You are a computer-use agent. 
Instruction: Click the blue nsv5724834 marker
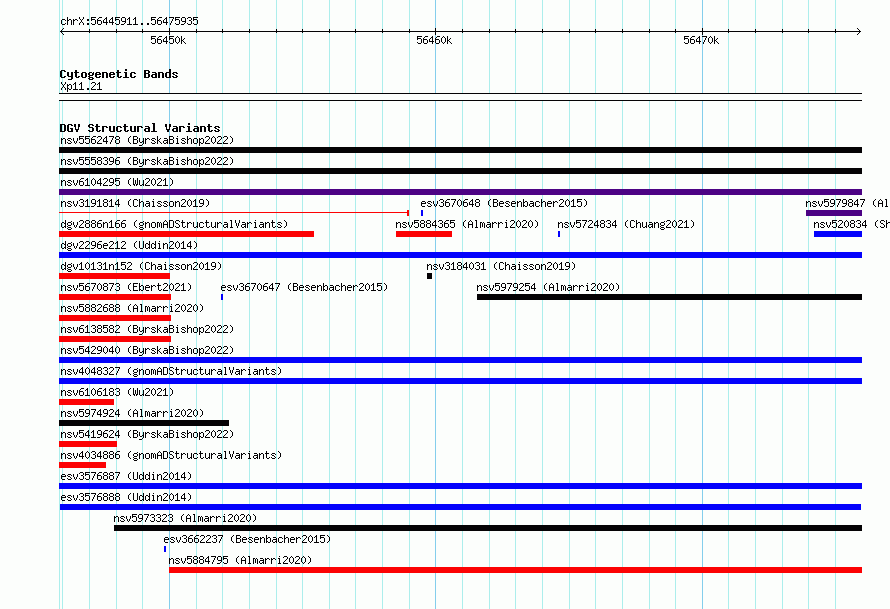coord(559,234)
